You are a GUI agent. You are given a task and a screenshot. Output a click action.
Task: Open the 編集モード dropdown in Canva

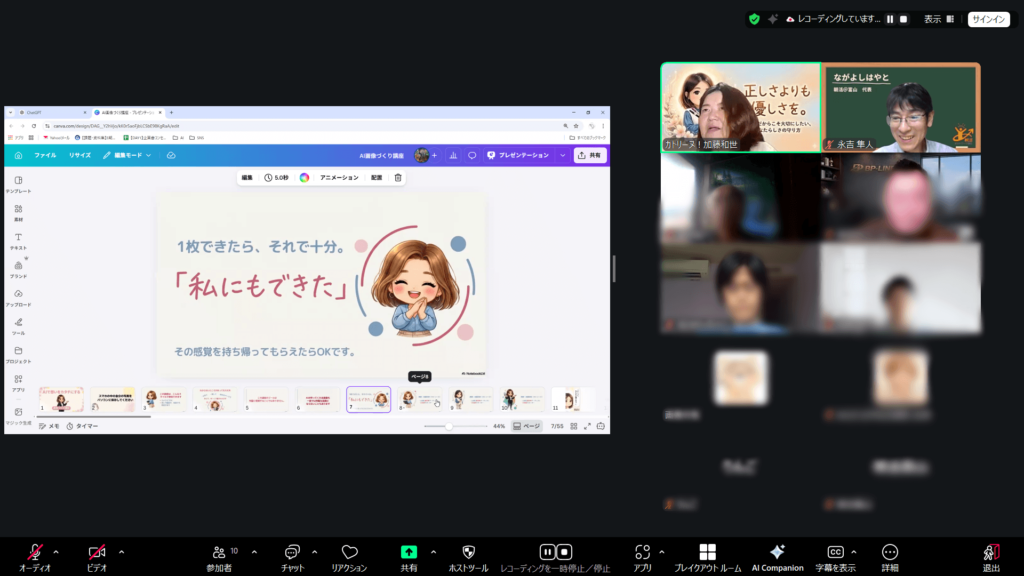[127, 155]
